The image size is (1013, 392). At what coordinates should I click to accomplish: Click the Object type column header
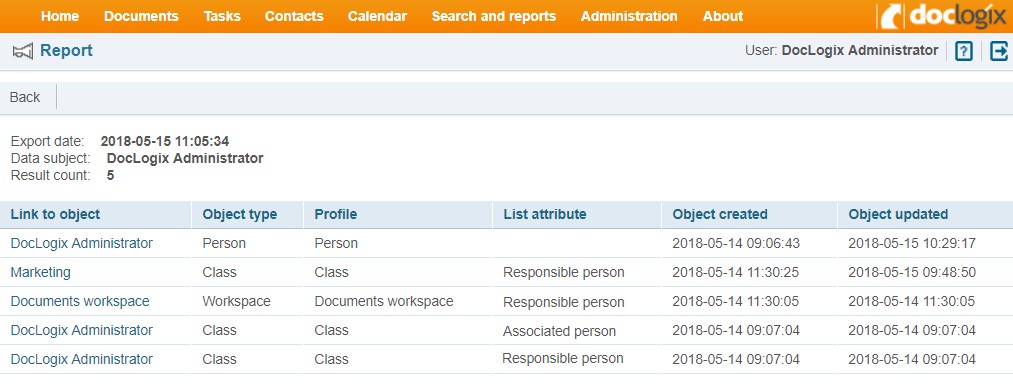tap(240, 214)
